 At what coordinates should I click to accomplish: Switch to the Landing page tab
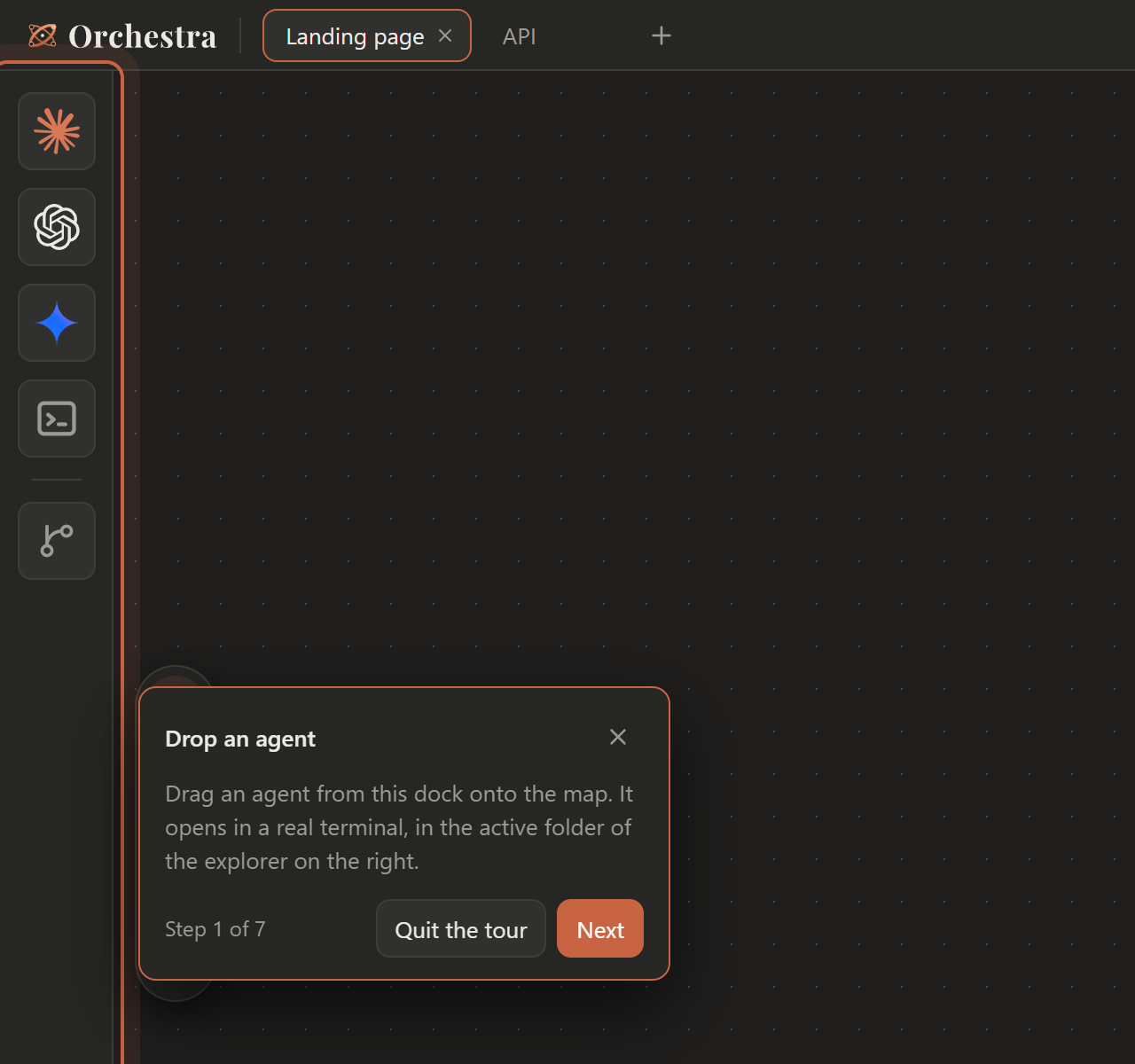tap(367, 35)
